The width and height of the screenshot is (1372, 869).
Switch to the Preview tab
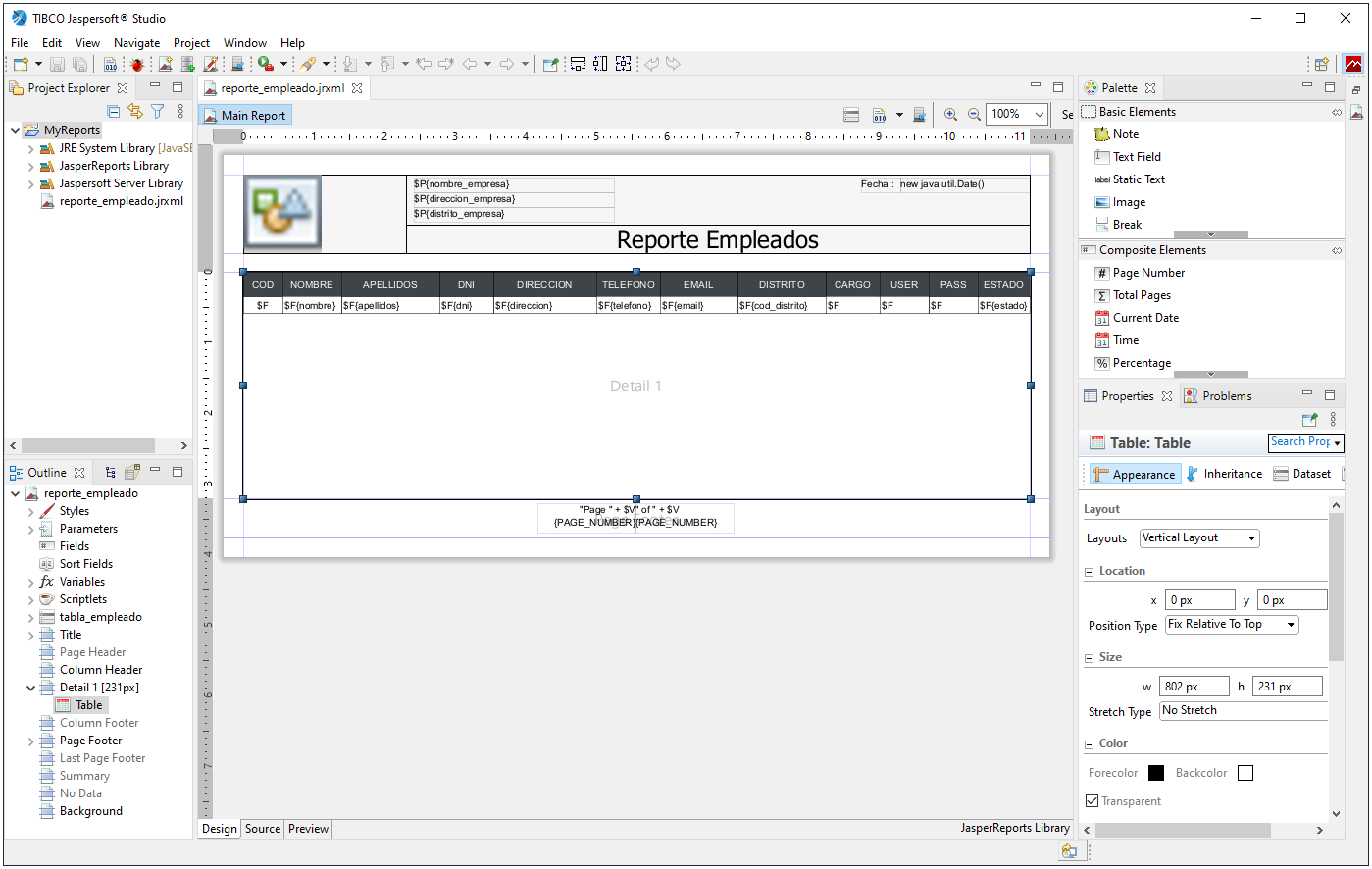click(308, 829)
